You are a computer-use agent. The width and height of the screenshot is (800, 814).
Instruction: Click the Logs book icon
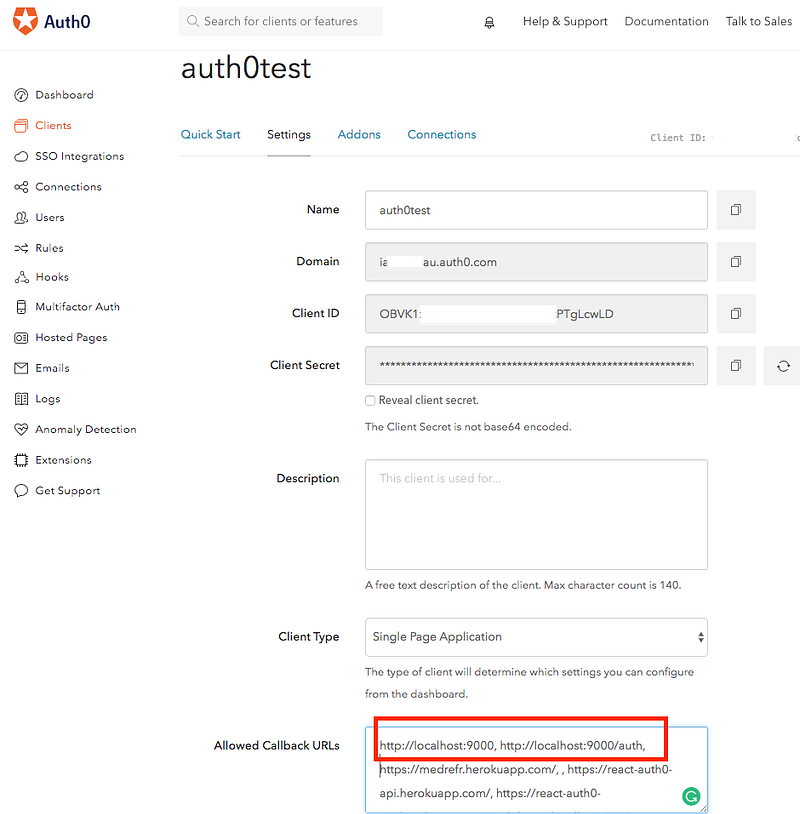click(21, 399)
